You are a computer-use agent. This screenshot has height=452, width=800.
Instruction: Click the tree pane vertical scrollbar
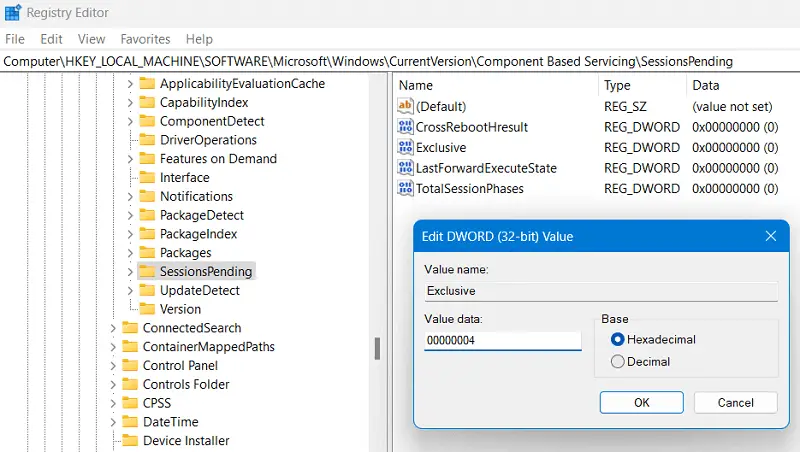(377, 348)
